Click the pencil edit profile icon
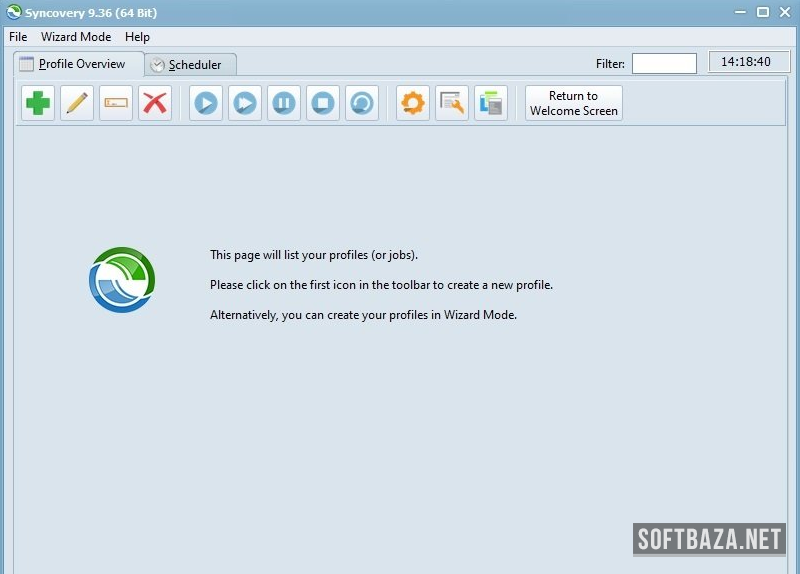The image size is (800, 574). click(x=77, y=103)
